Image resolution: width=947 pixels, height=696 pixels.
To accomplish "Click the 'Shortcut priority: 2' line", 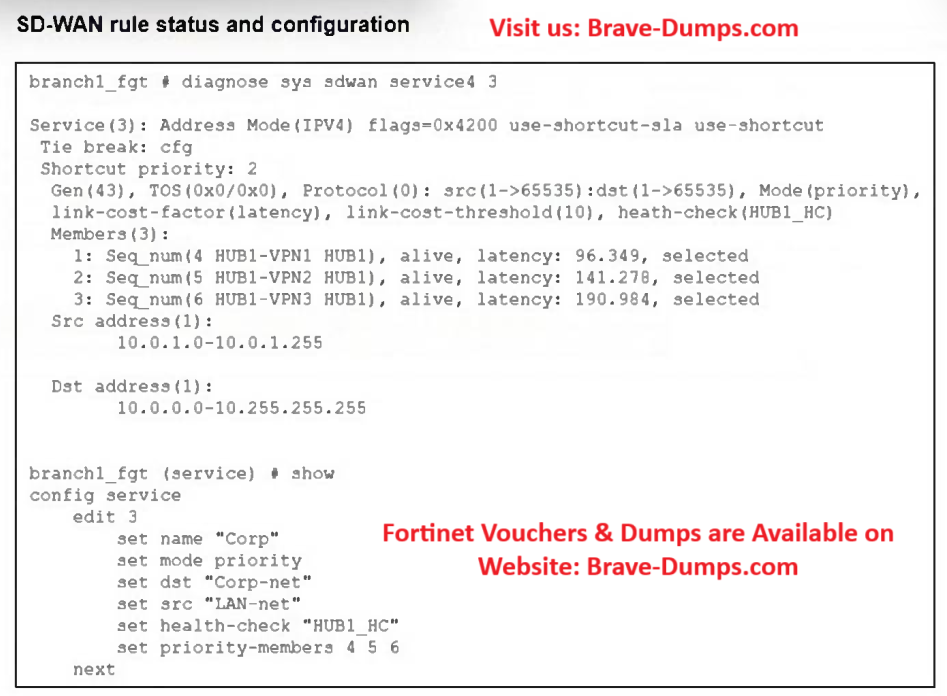I will coord(148,169).
